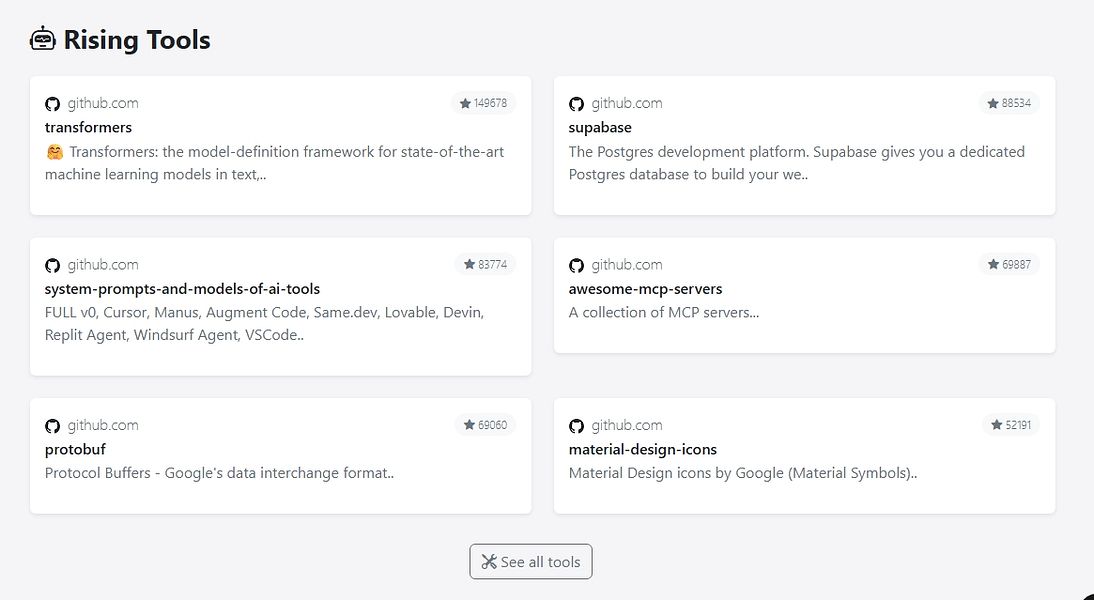
Task: Click the 69887 star badge on awesome-mcp-servers
Action: (1008, 264)
